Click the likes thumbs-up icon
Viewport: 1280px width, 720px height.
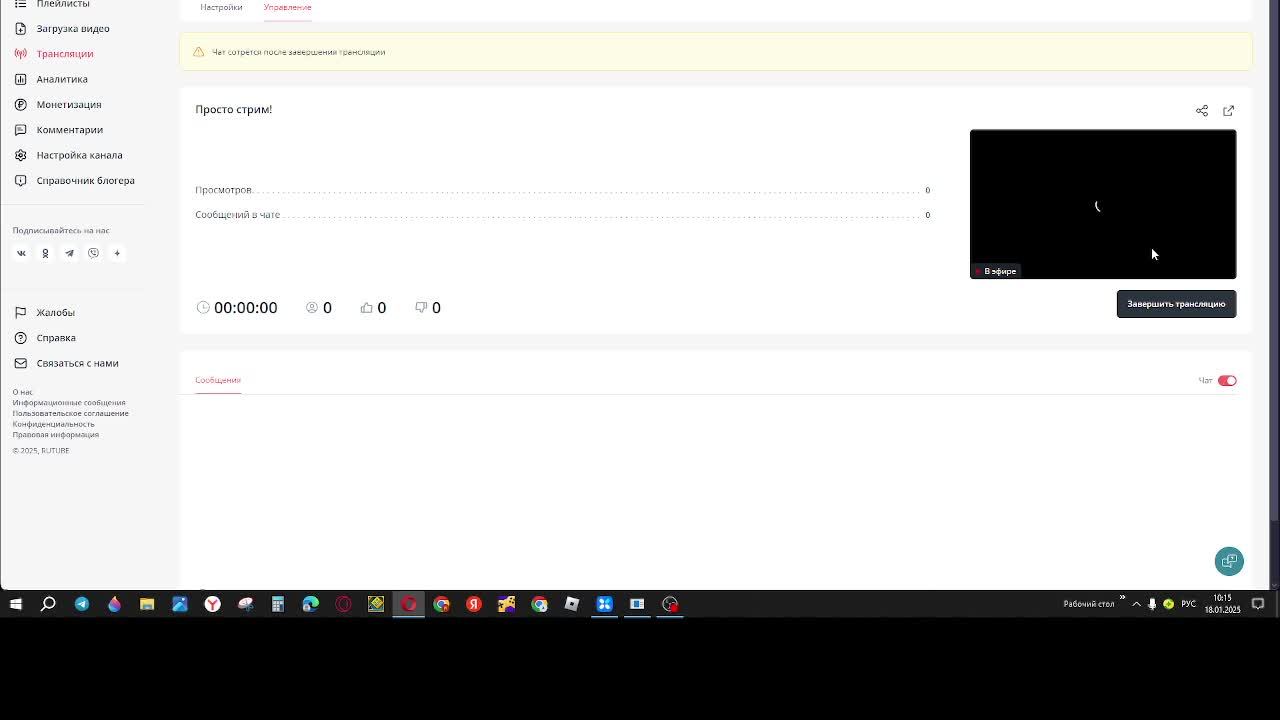(366, 308)
